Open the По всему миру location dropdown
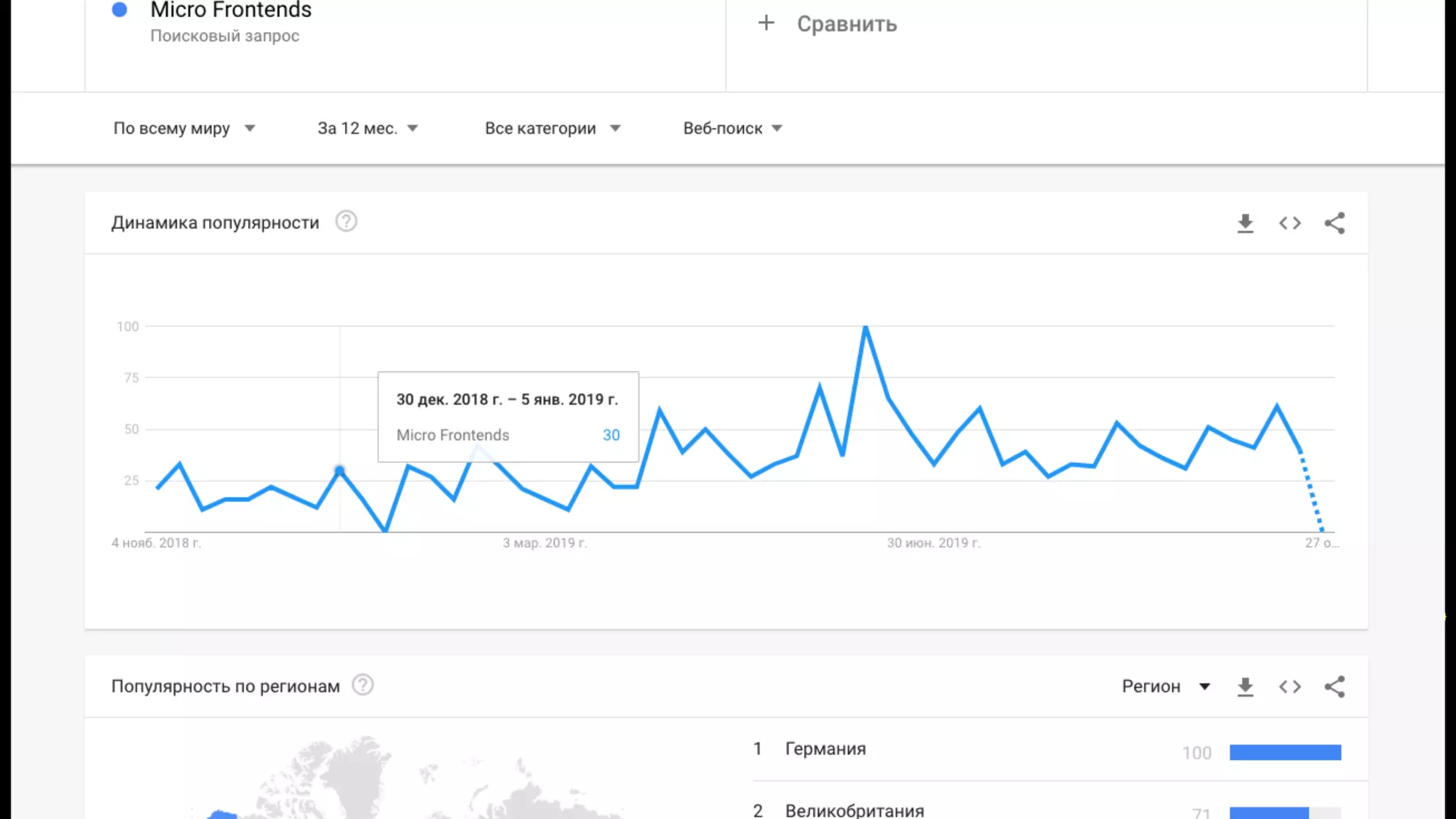 183,129
